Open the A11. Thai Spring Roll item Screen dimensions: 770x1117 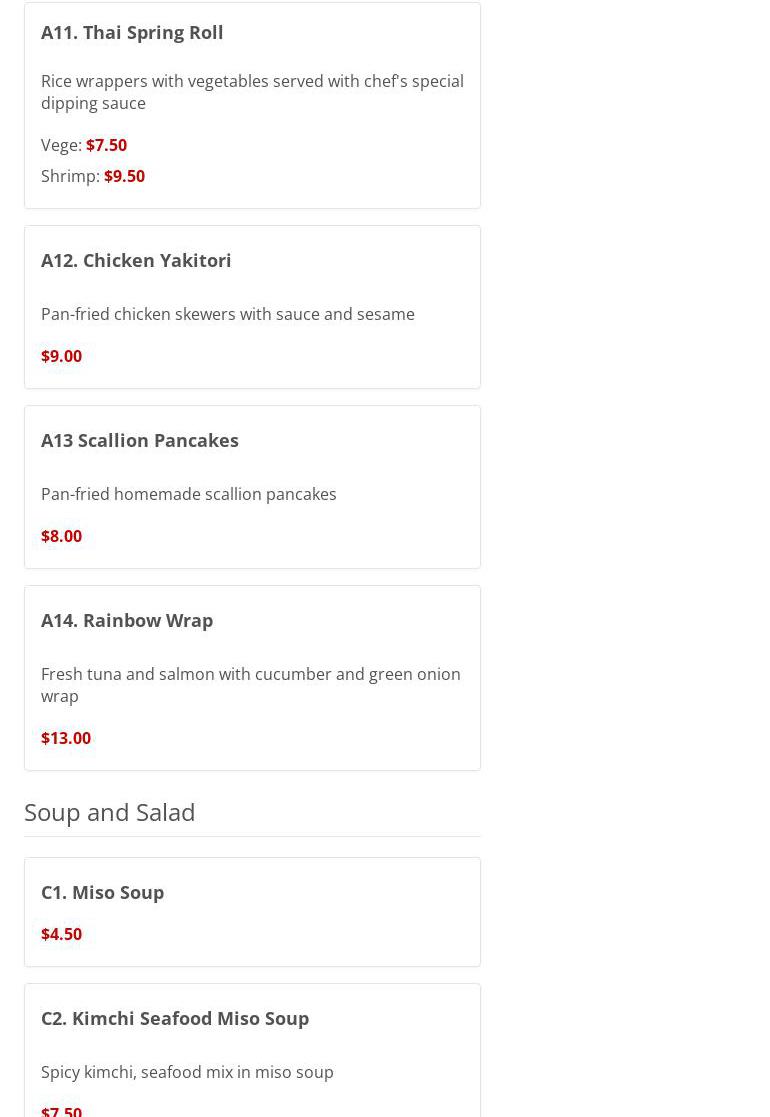click(x=132, y=33)
